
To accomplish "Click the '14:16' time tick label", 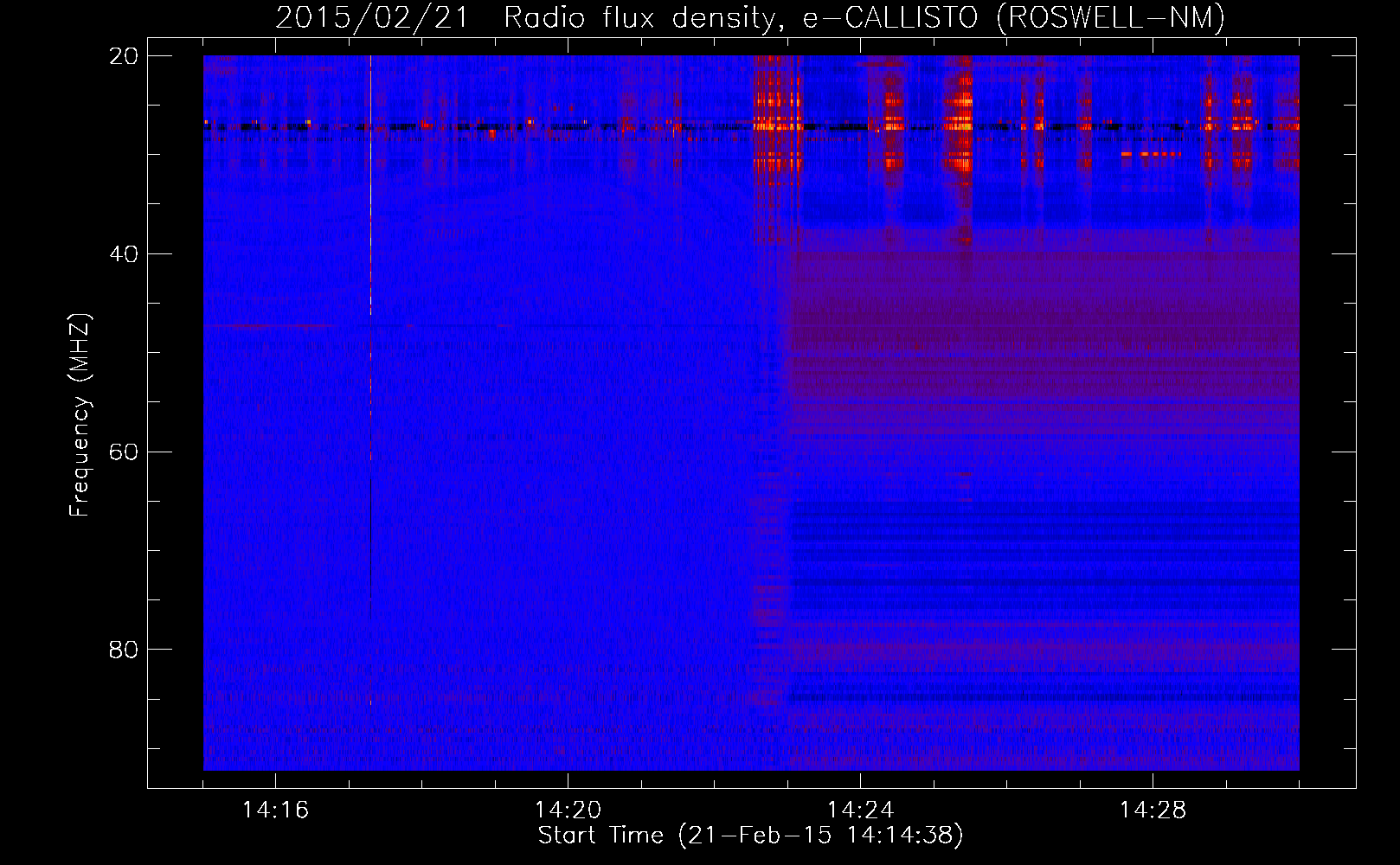I will coord(275,811).
